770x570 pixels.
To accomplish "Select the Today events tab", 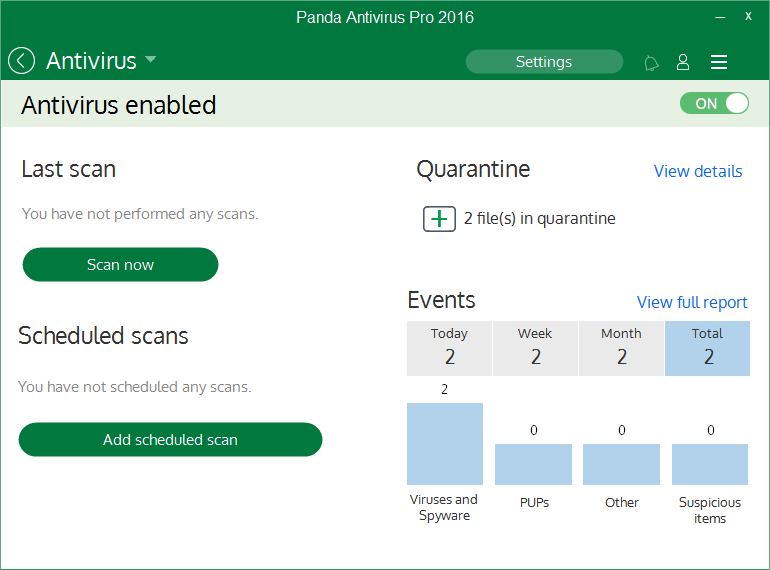I will coord(449,347).
